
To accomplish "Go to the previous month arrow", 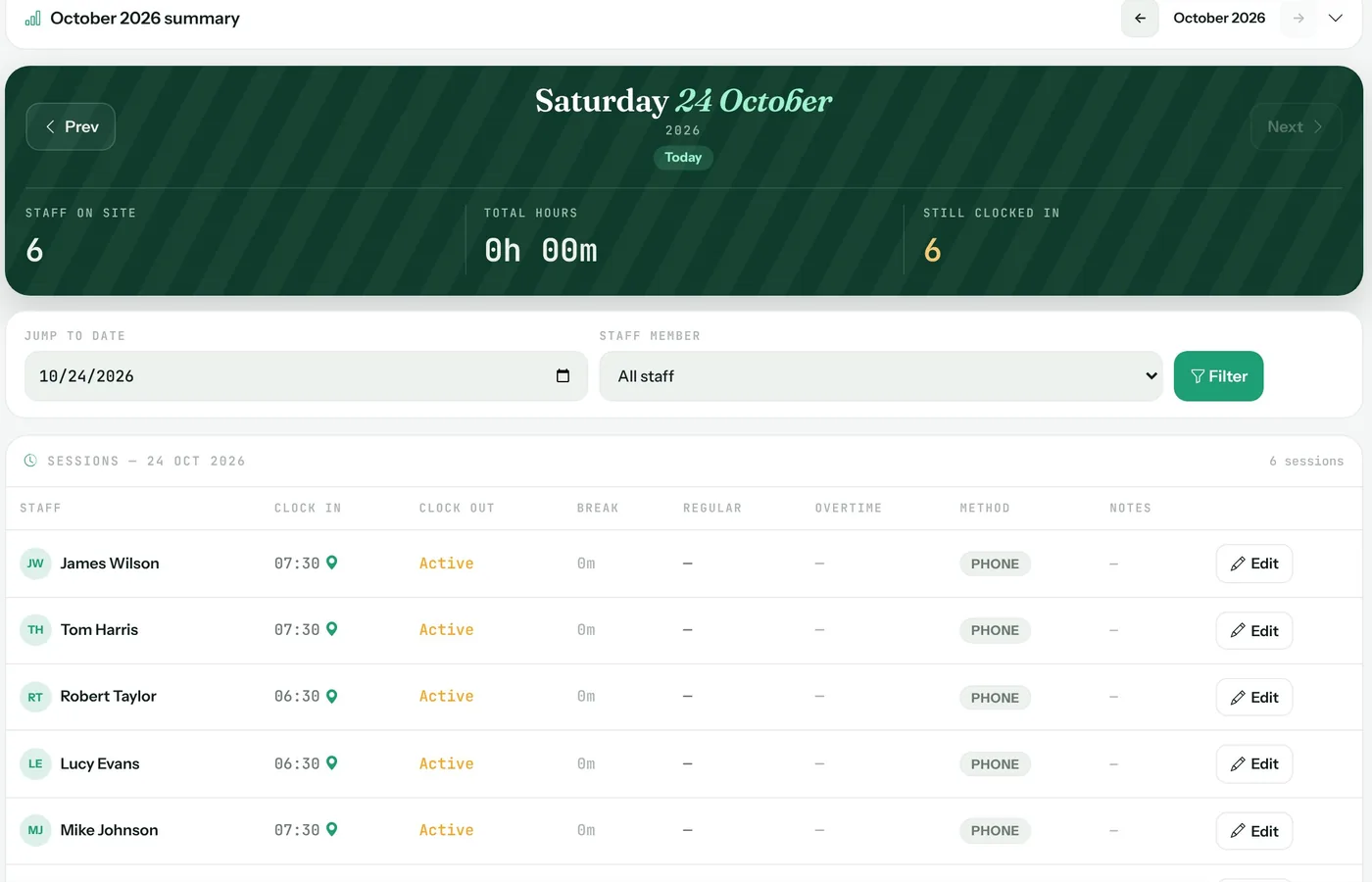I will coord(1140,19).
